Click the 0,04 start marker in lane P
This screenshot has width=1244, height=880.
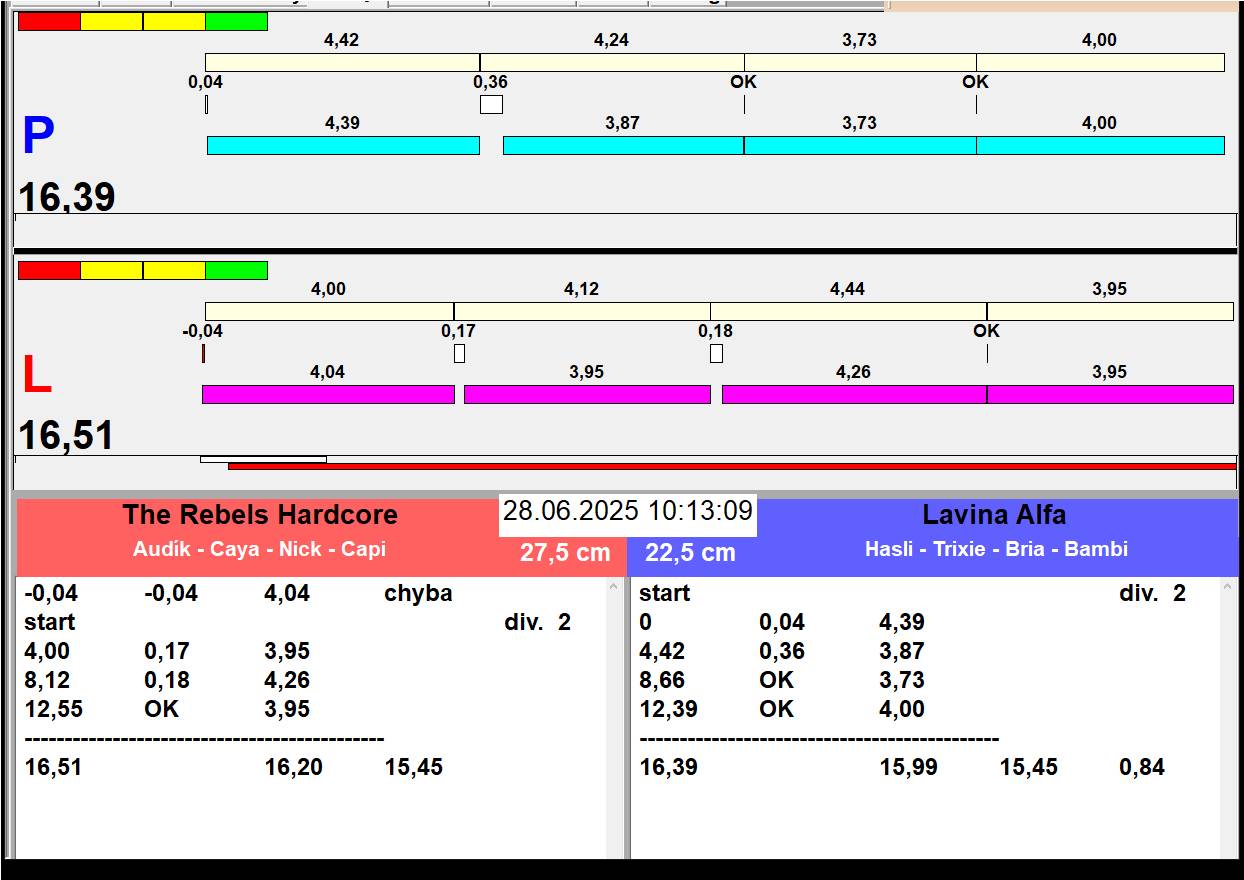click(206, 104)
